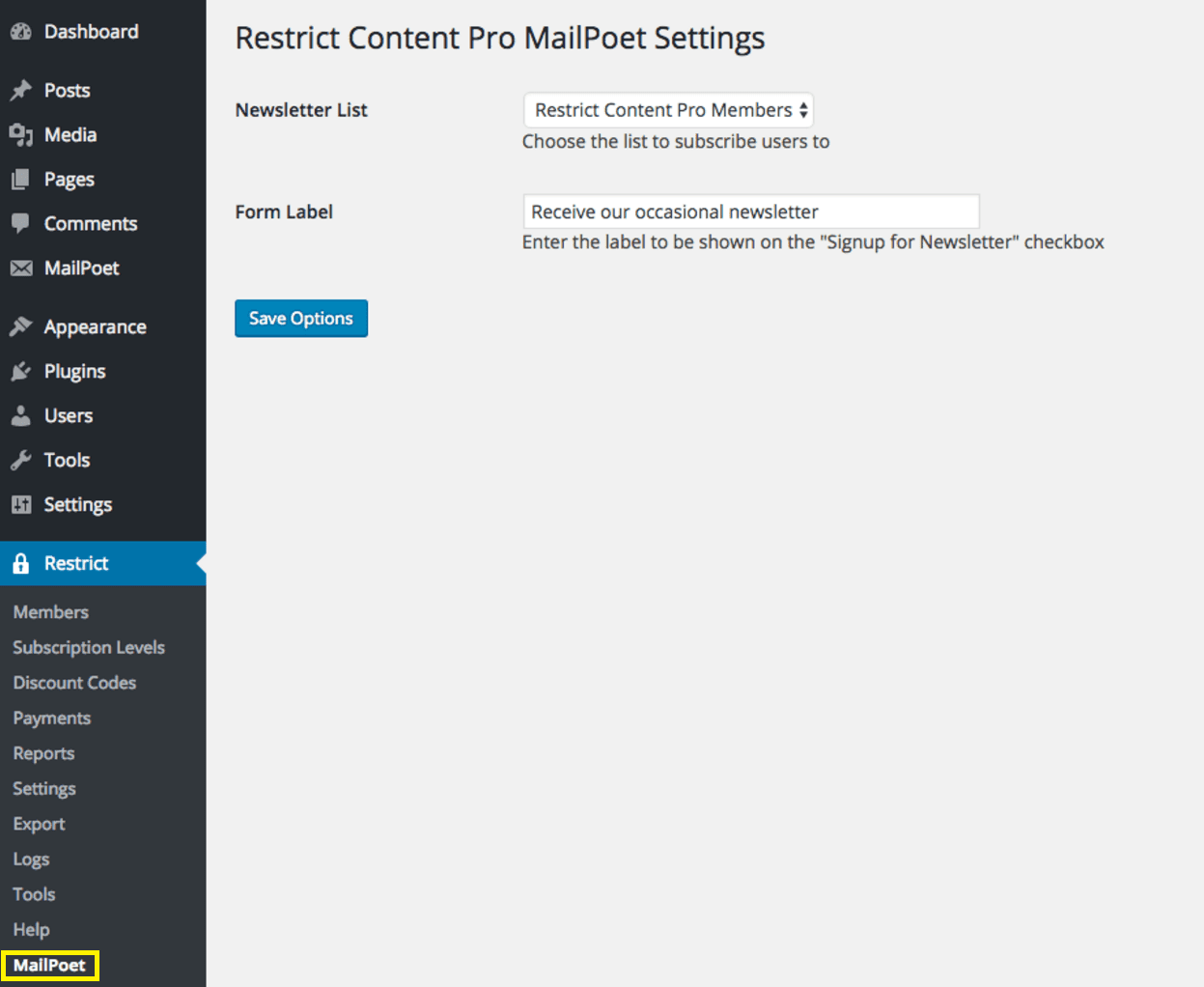The height and width of the screenshot is (987, 1204).
Task: Open the Reports link under Restrict
Action: (x=43, y=752)
